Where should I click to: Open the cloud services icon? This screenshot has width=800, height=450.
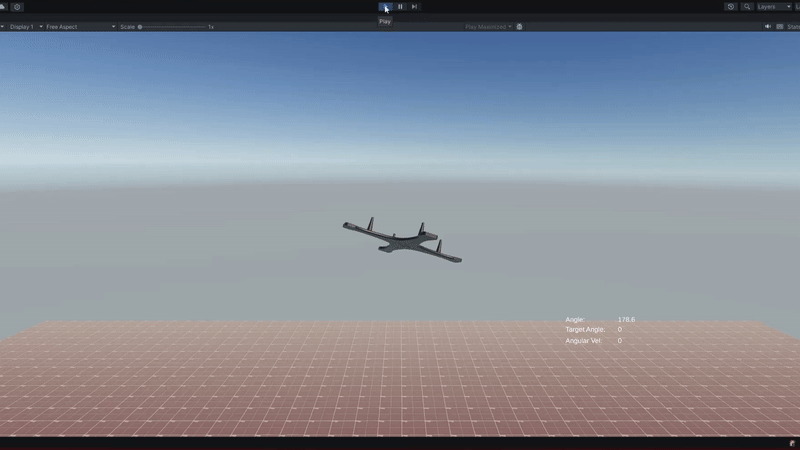coord(3,6)
